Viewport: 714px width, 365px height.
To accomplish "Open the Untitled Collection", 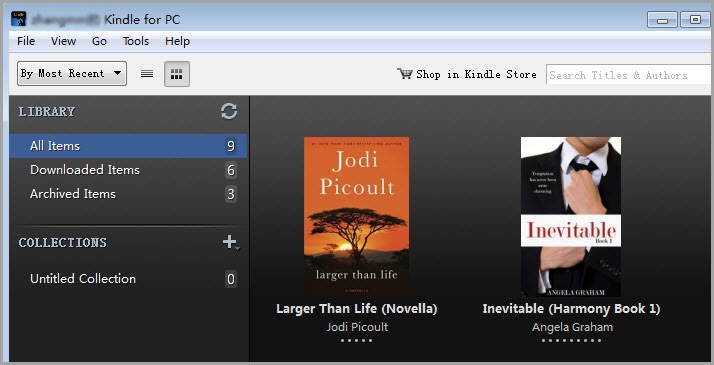I will pos(128,279).
